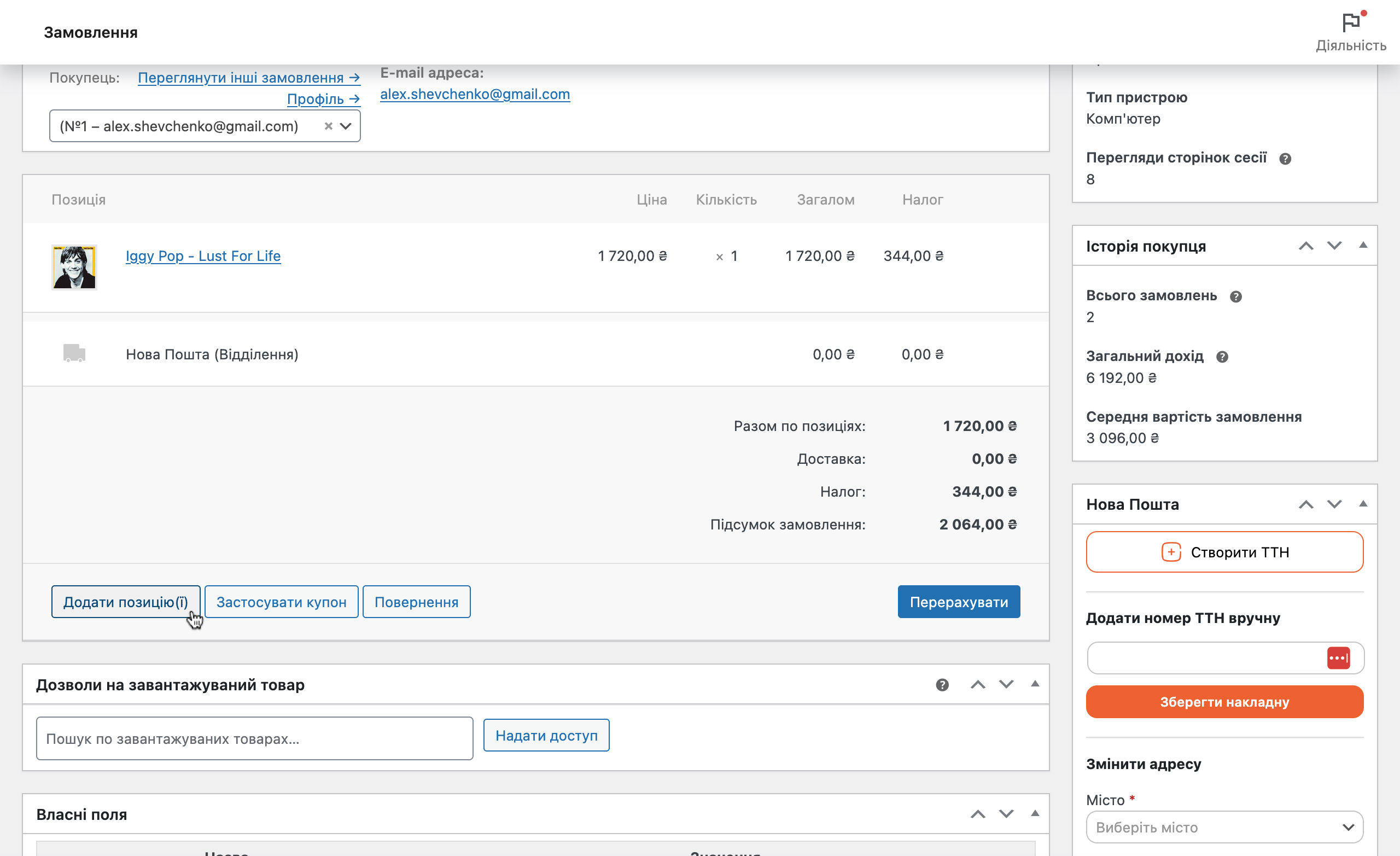Click help icon next to Загальний дохід
Screen dimensions: 1400x856
point(1222,357)
